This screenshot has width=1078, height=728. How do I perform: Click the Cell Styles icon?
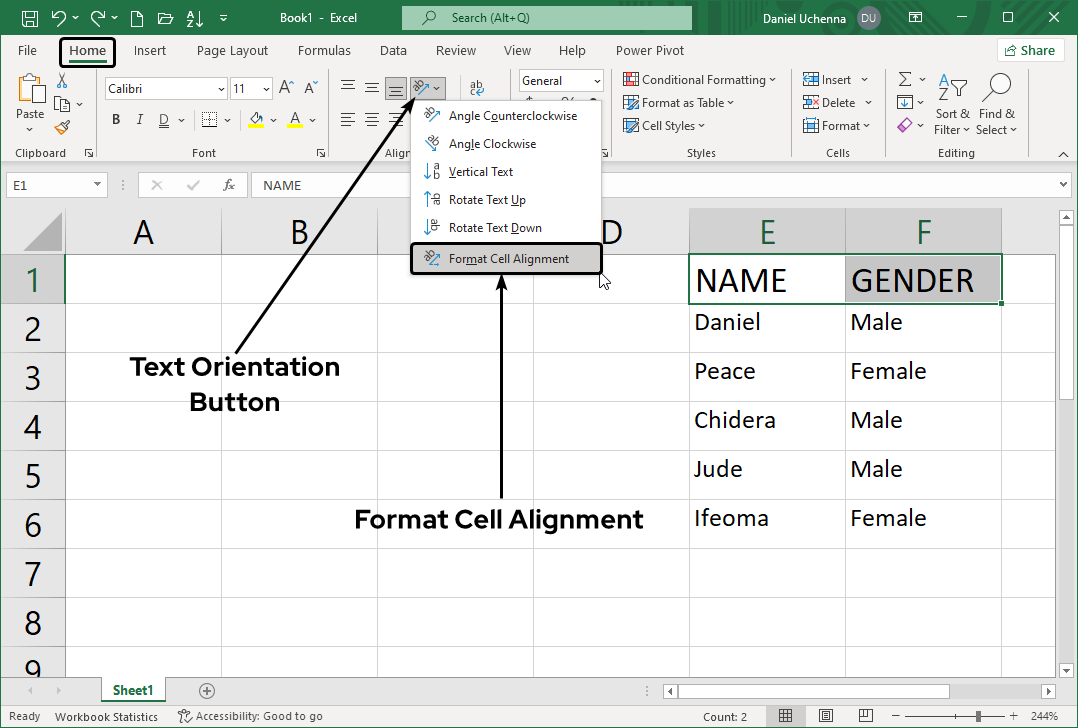[x=663, y=125]
